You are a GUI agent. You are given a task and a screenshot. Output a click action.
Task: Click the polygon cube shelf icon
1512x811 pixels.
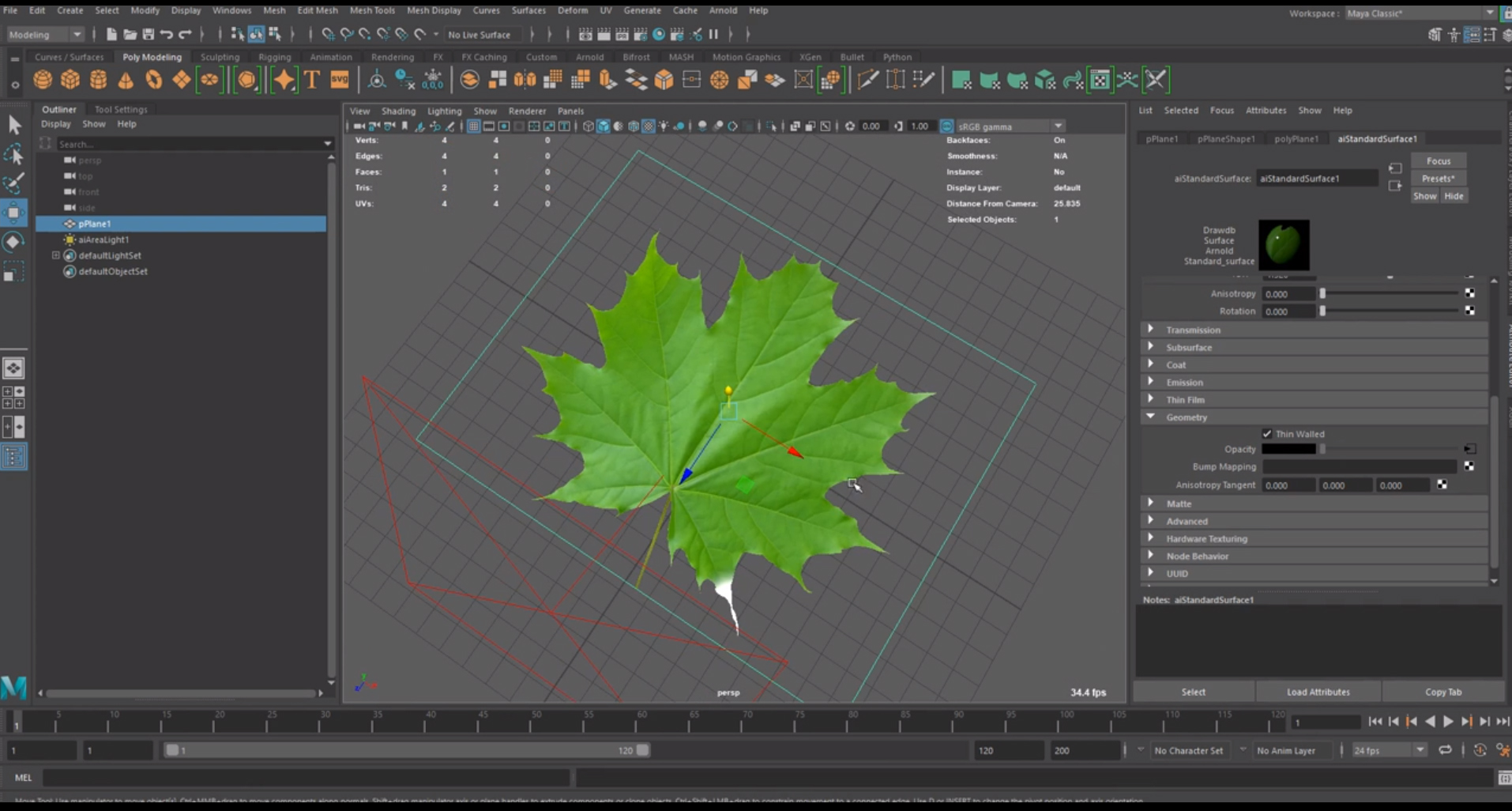pos(70,80)
